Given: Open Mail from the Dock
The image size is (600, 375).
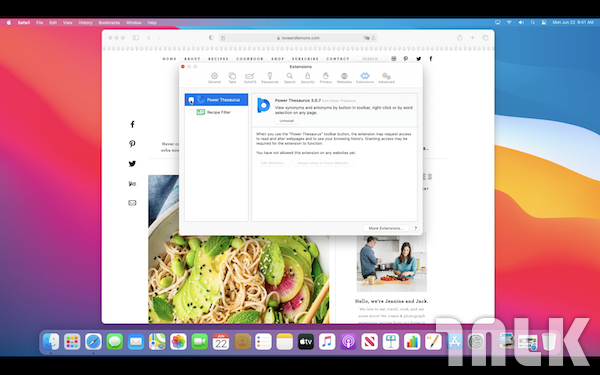Looking at the screenshot, I should (x=136, y=342).
